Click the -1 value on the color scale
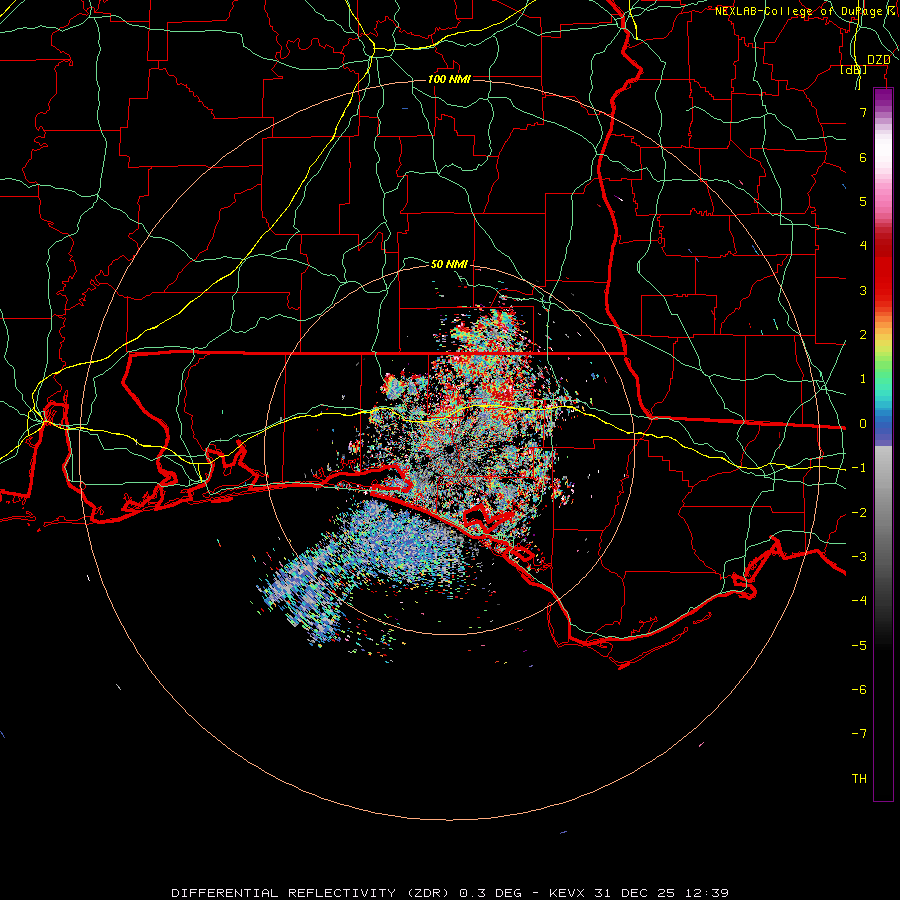This screenshot has height=900, width=900. [859, 468]
